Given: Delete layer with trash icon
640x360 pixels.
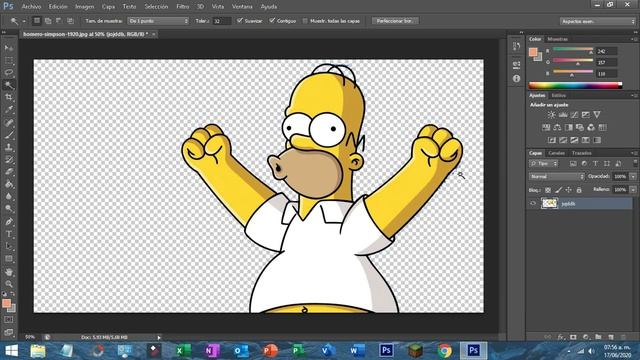Looking at the screenshot, I should click(623, 337).
